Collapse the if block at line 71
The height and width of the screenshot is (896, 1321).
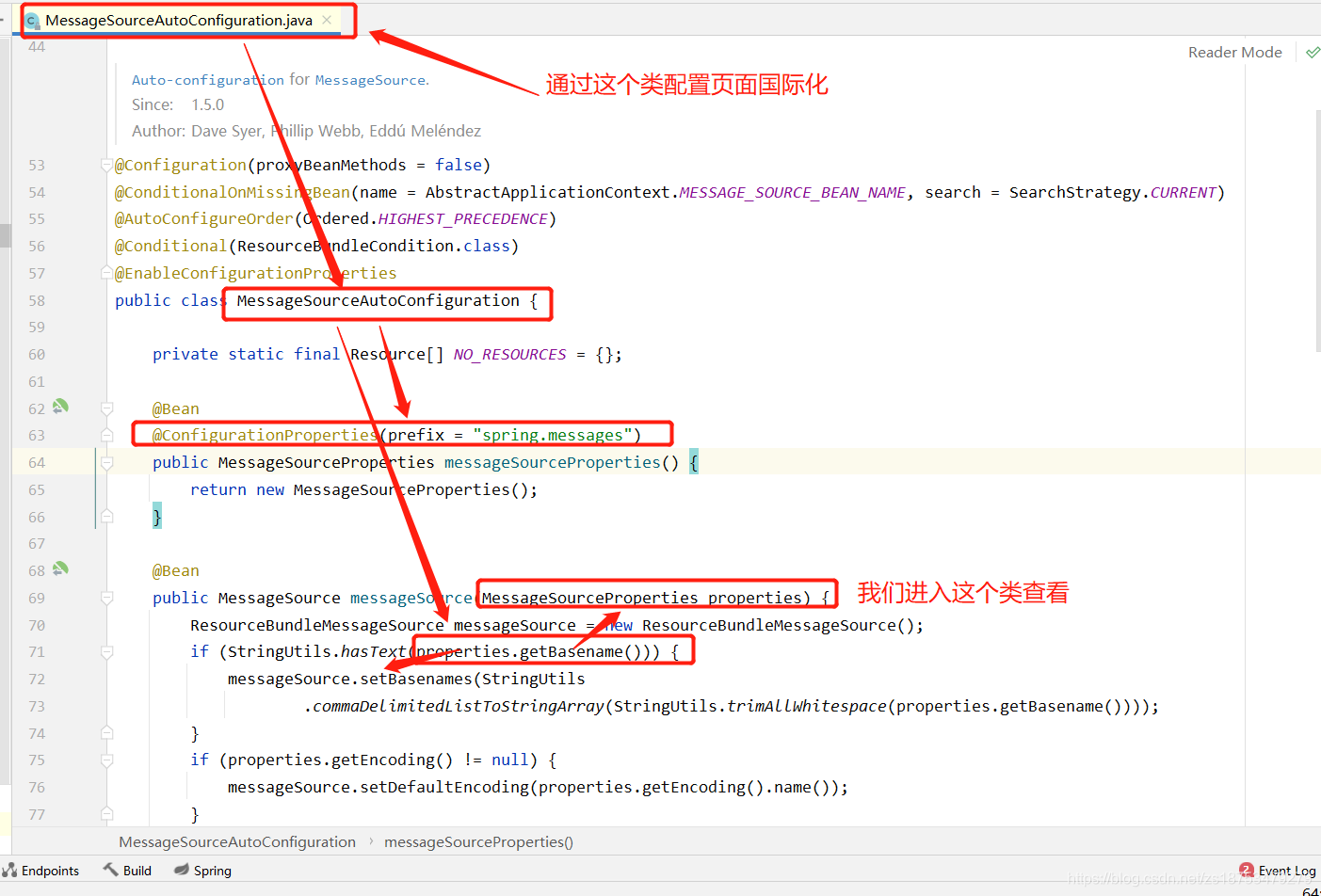(106, 651)
